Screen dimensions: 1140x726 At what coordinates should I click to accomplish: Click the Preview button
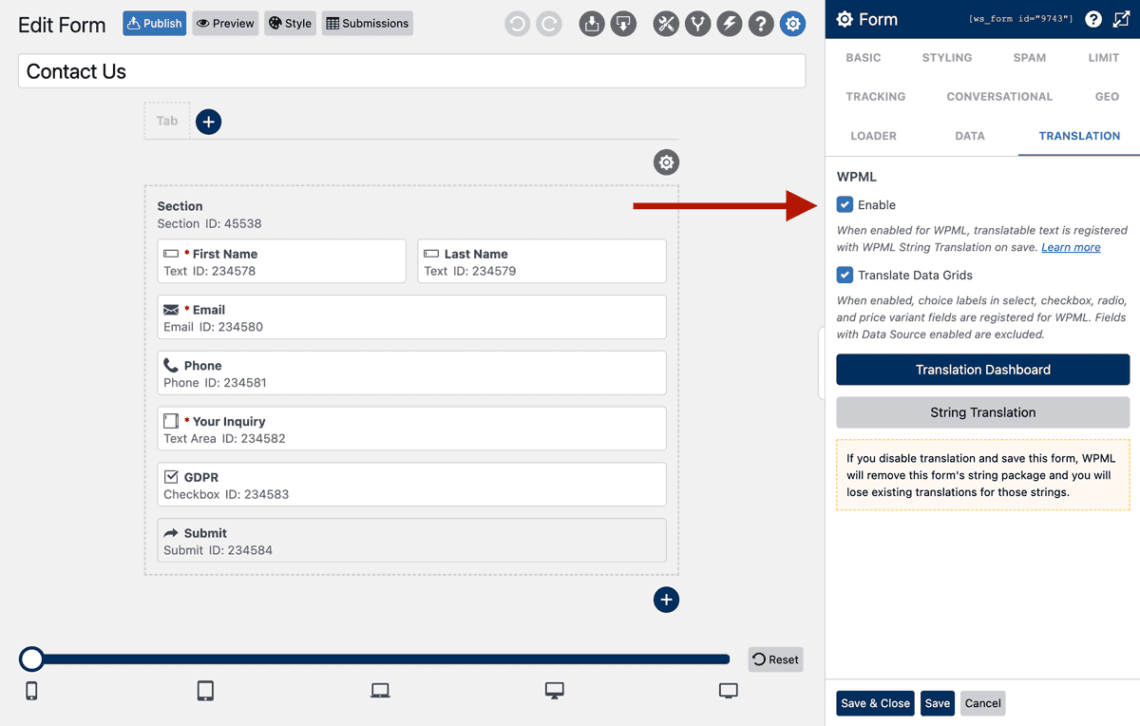click(225, 23)
